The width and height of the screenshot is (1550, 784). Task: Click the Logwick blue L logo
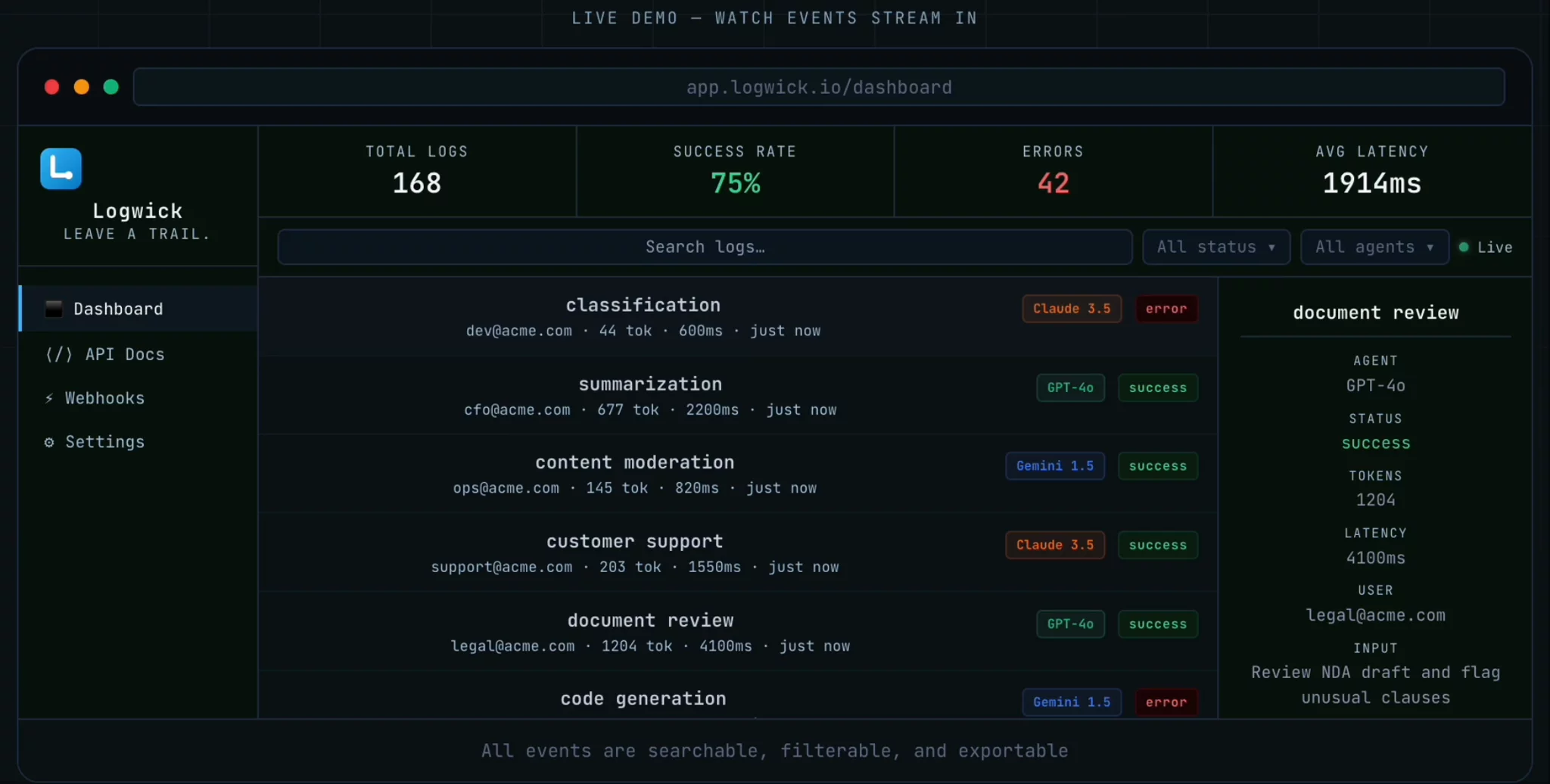pos(61,169)
